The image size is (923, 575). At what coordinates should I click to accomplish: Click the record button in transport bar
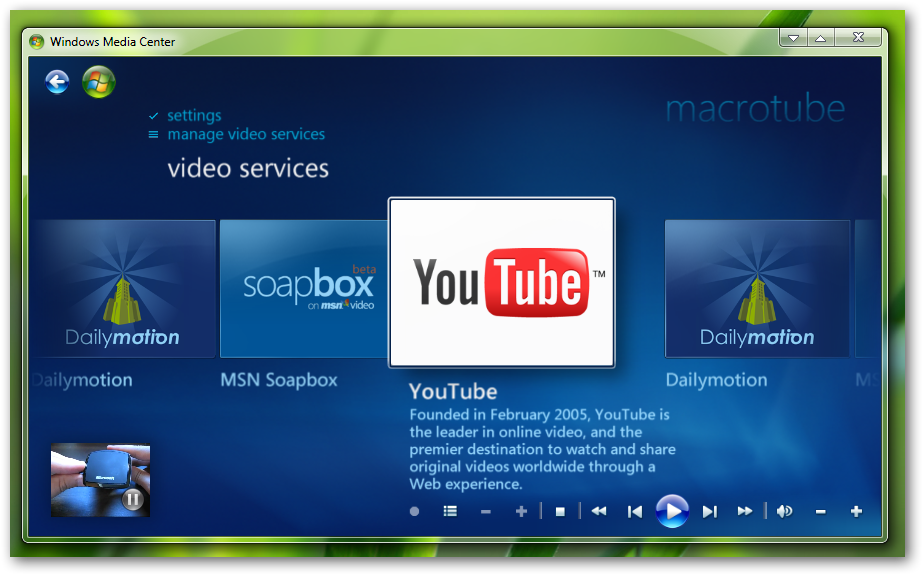[x=414, y=511]
